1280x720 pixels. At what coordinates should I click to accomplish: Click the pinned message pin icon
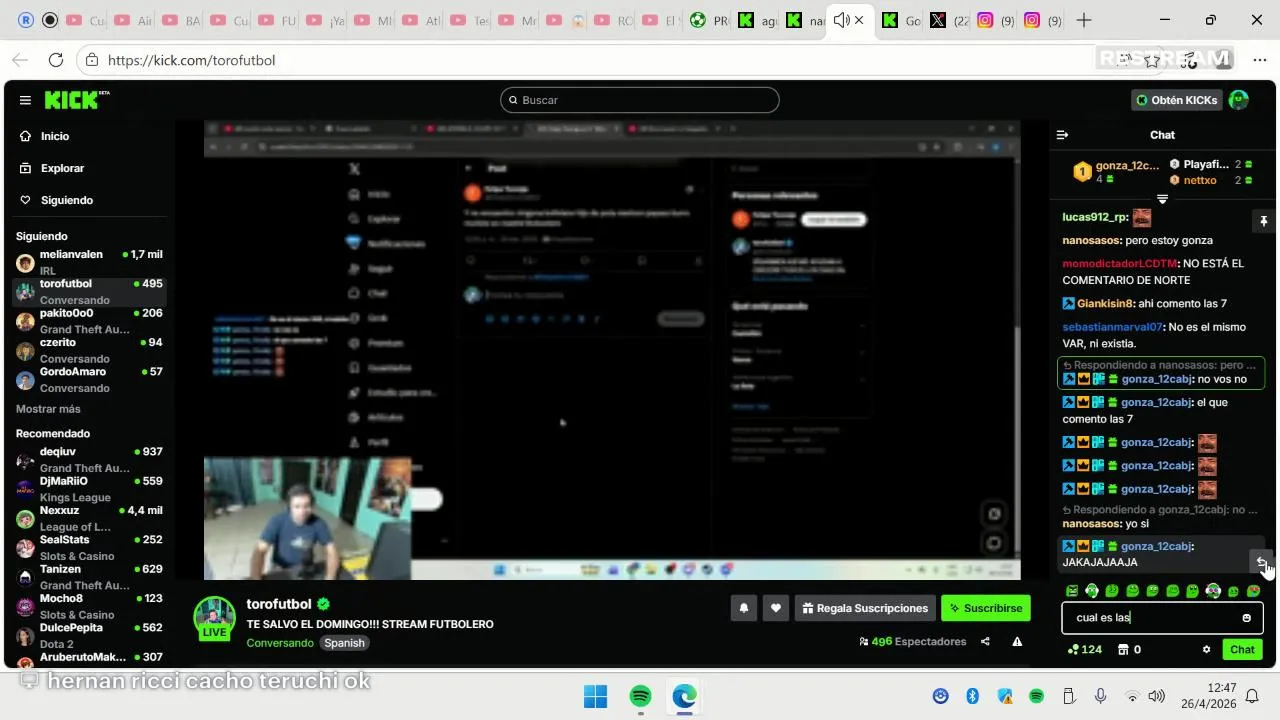coord(1263,221)
